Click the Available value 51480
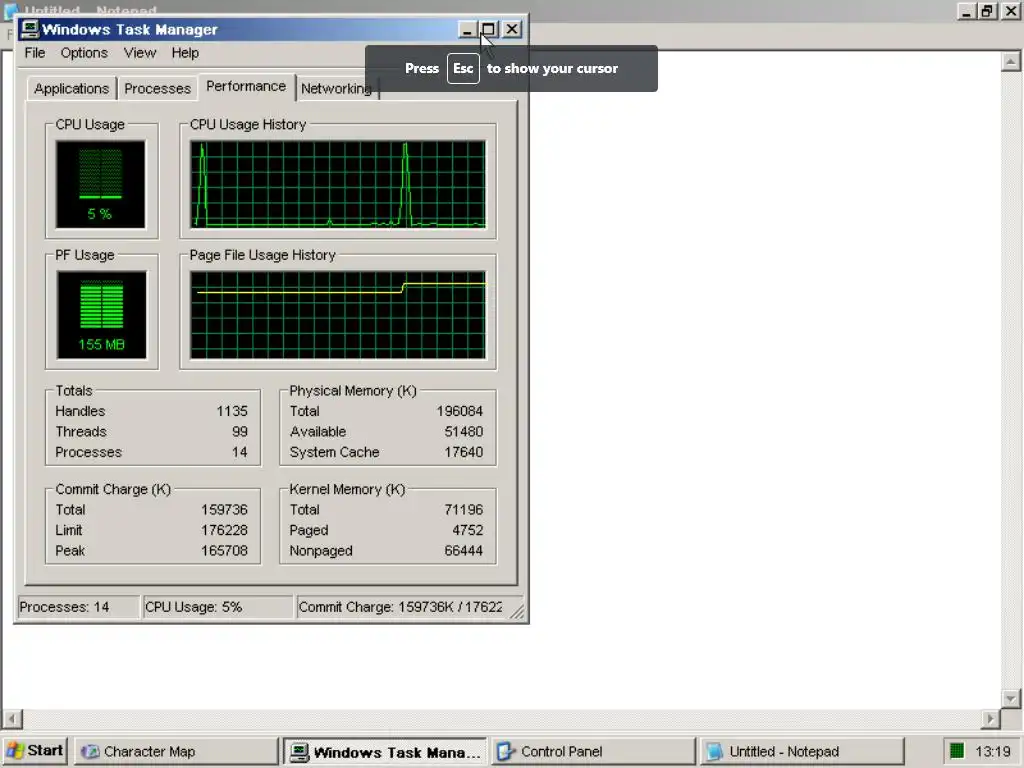 [x=464, y=432]
